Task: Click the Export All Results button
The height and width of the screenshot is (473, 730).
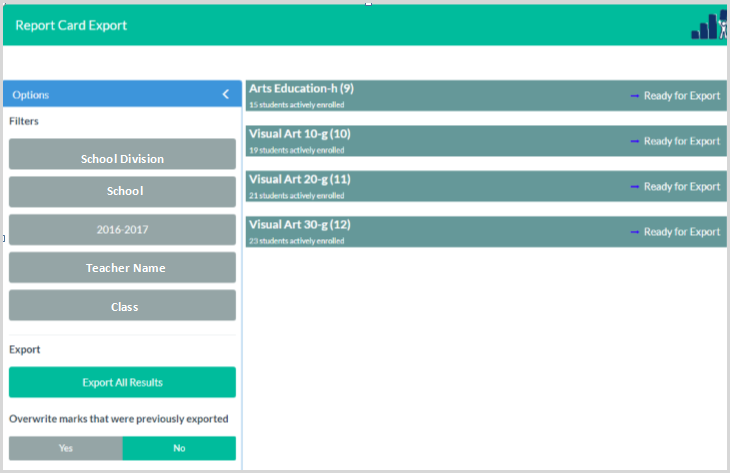Action: coord(122,382)
